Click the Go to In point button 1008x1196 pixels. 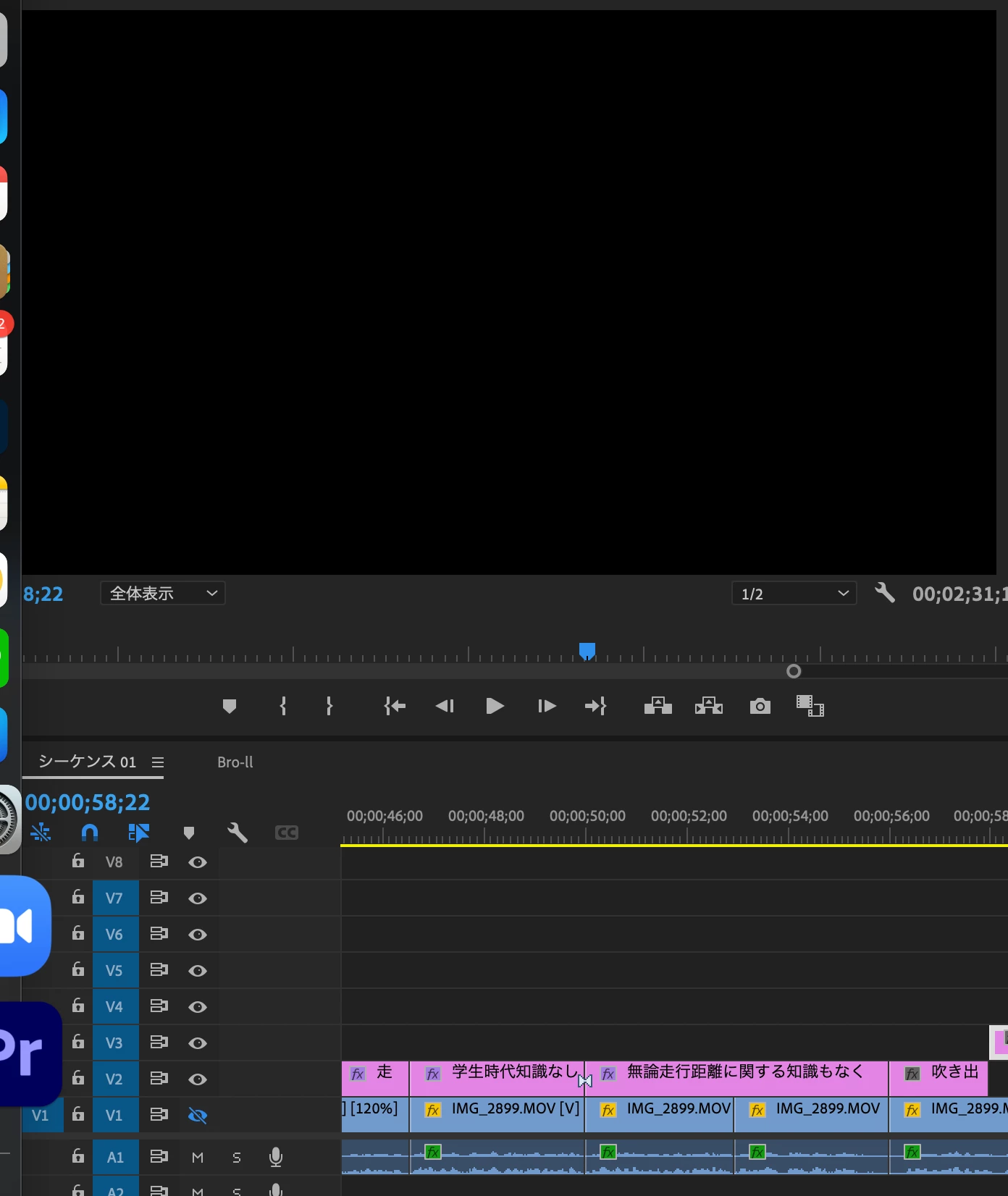395,706
